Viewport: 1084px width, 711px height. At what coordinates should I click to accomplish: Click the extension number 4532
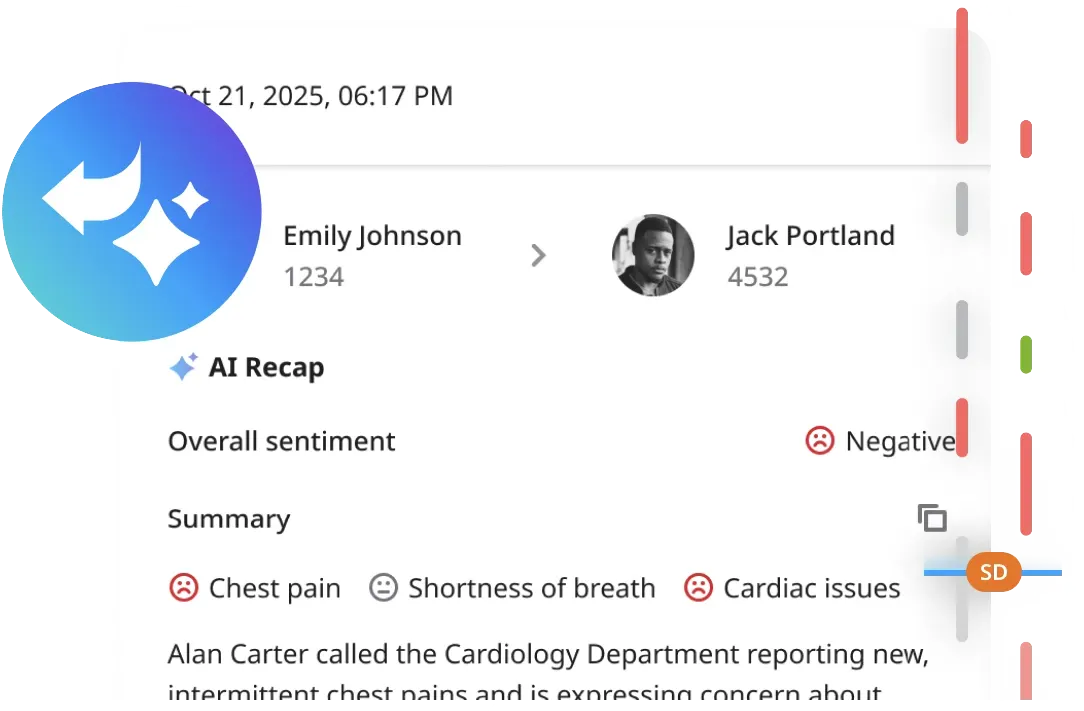pos(758,277)
